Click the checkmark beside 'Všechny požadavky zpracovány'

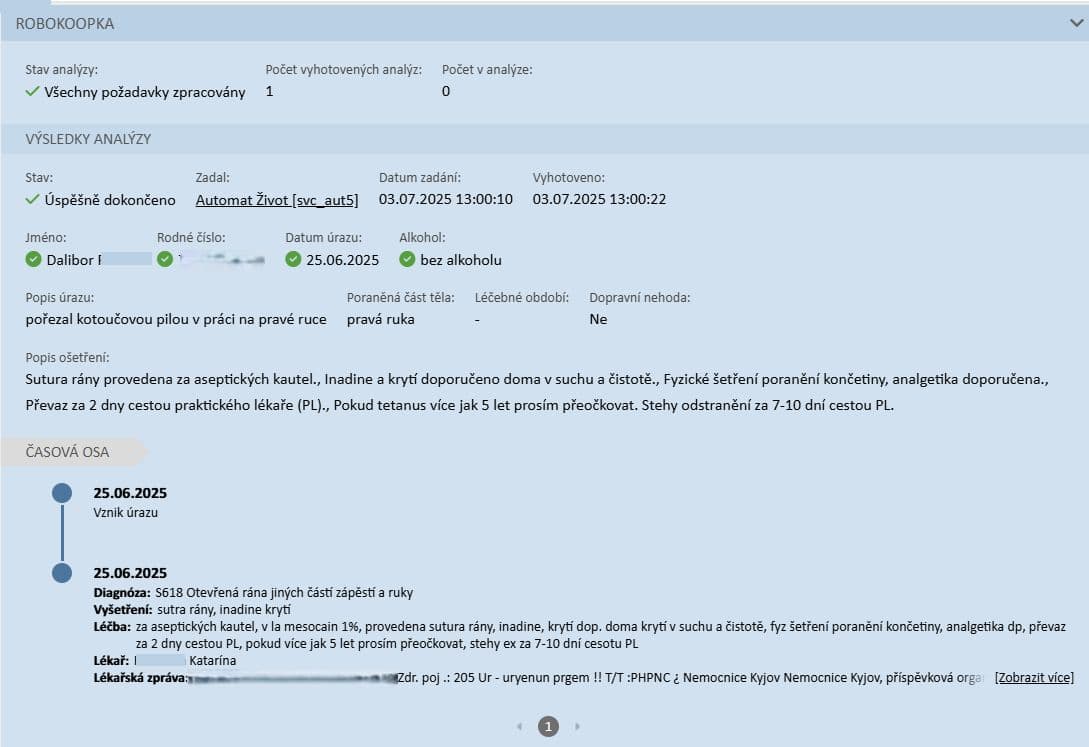(x=33, y=92)
